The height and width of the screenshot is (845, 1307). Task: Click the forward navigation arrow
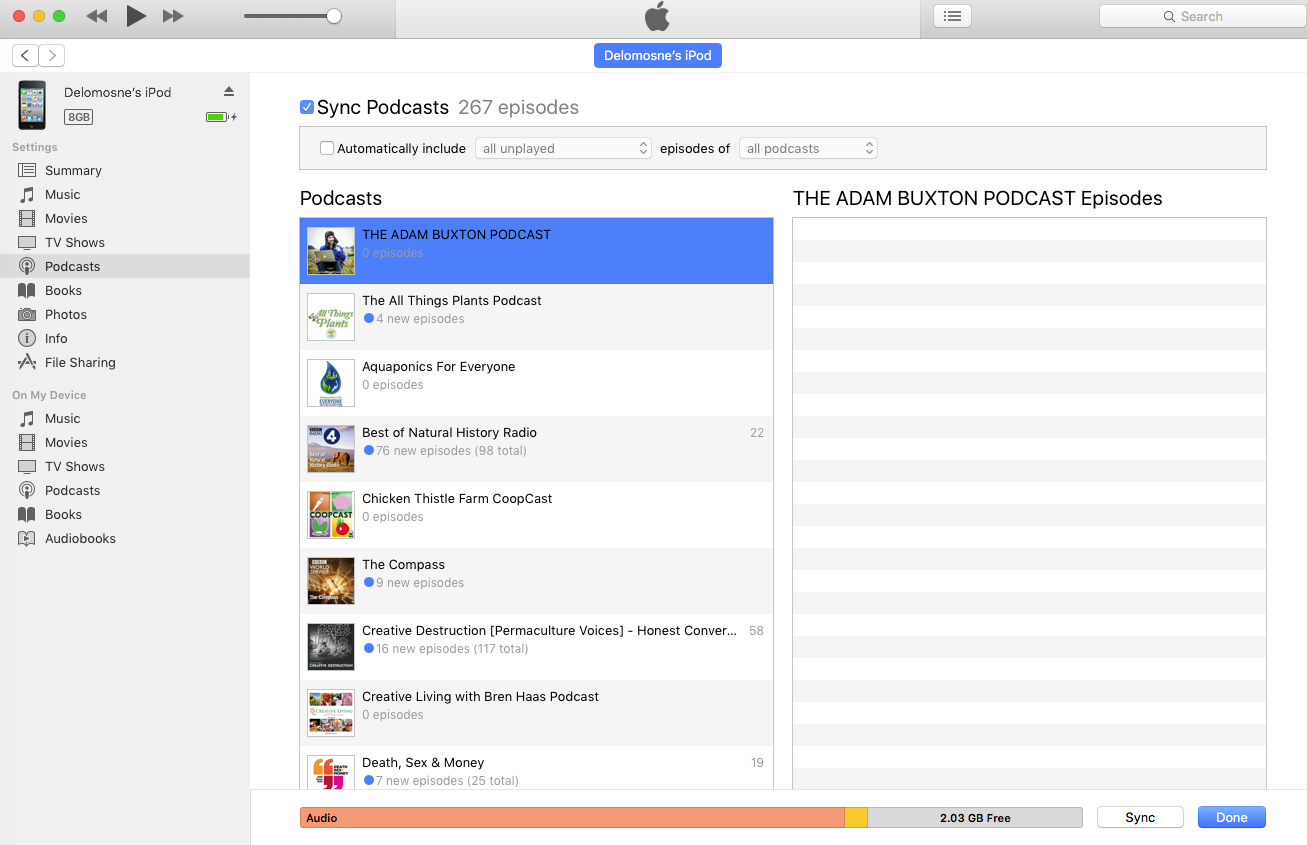coord(52,56)
